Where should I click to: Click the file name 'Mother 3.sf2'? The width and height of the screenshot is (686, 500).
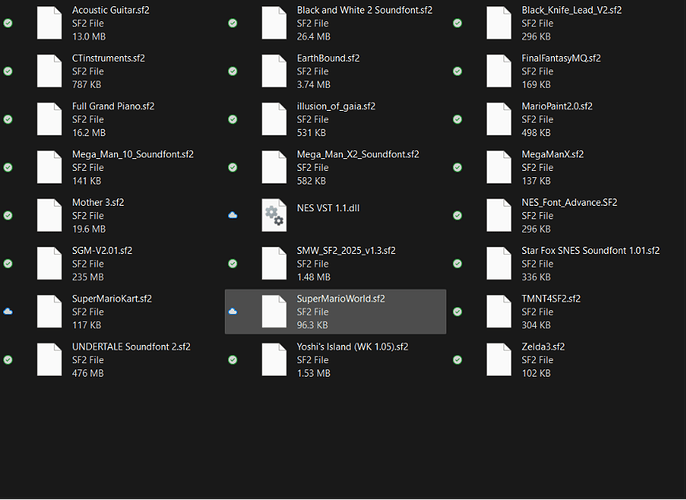click(98, 203)
